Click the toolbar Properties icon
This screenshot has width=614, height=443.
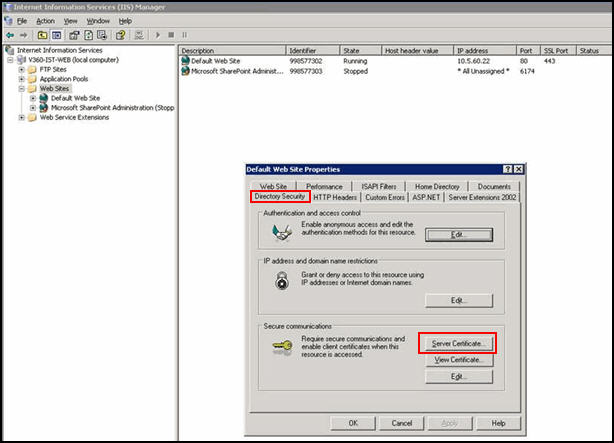click(76, 34)
